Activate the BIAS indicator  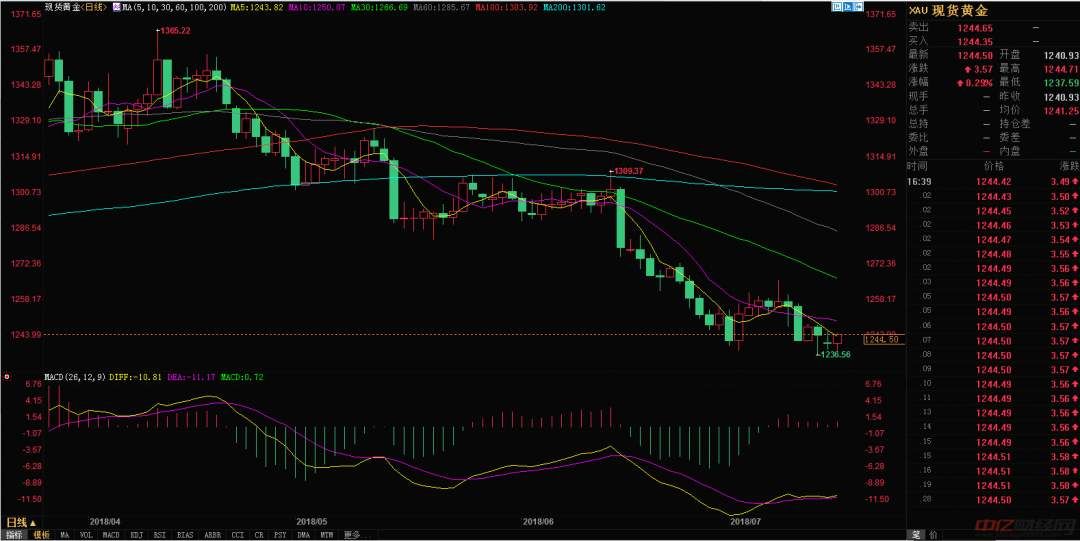click(186, 535)
